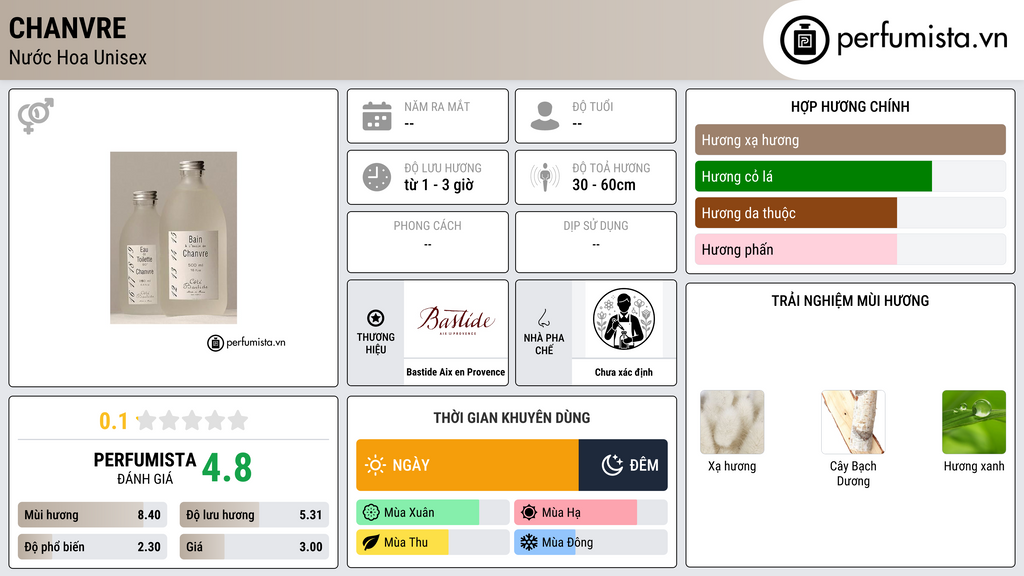Click the sun icon beside Mùa Hạ
The width and height of the screenshot is (1024, 576).
529,513
